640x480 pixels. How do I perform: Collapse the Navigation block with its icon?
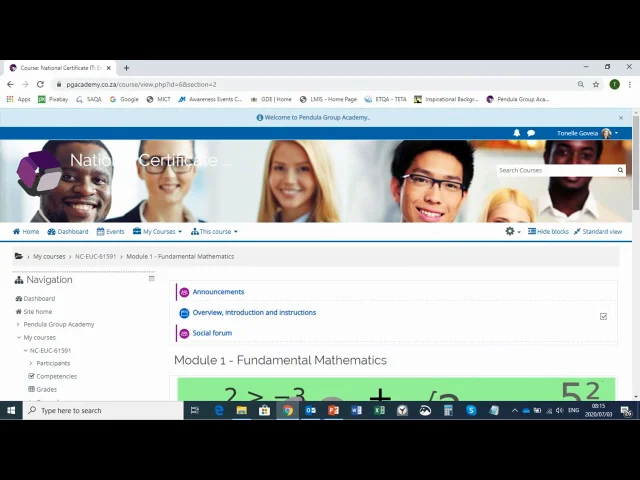(151, 278)
